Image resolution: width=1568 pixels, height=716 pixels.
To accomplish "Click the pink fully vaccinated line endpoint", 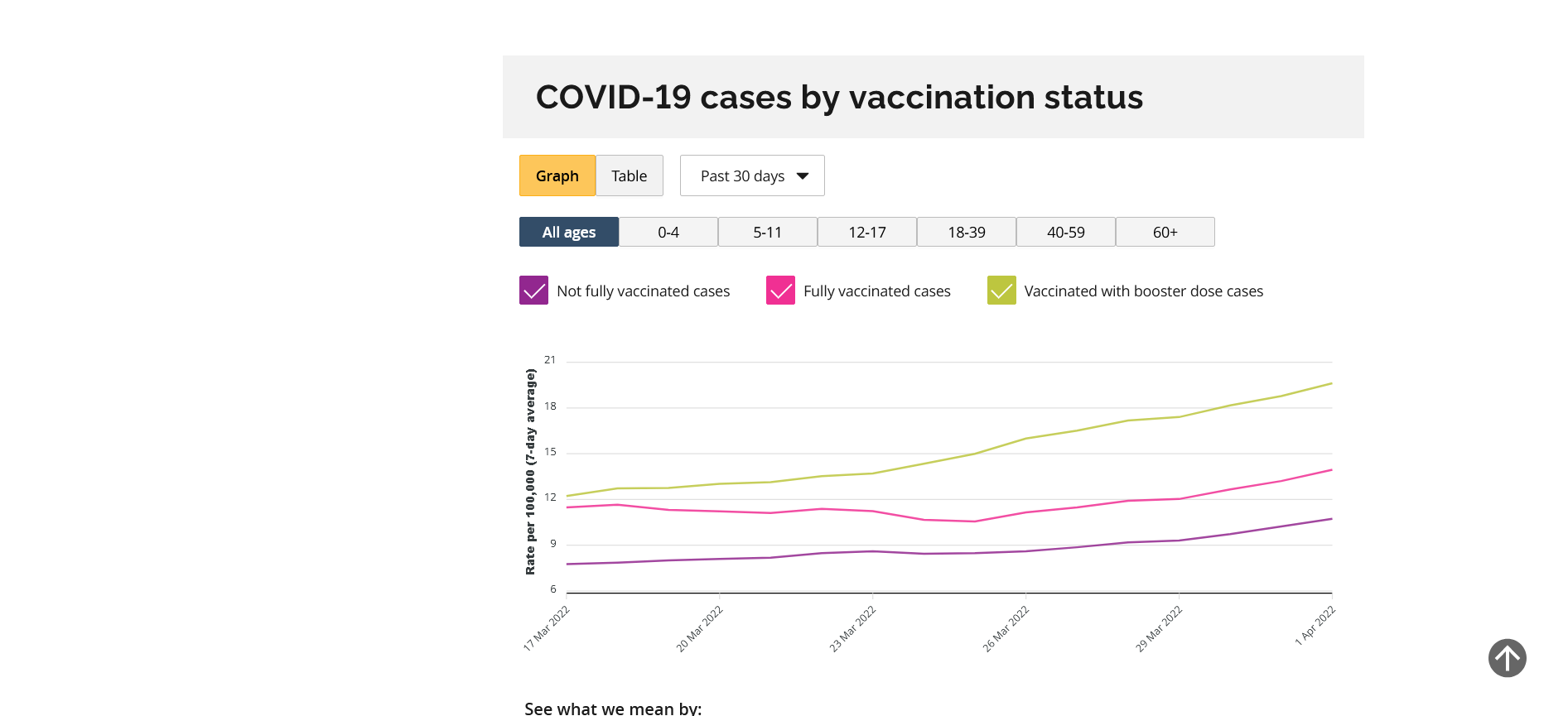I will 1331,470.
